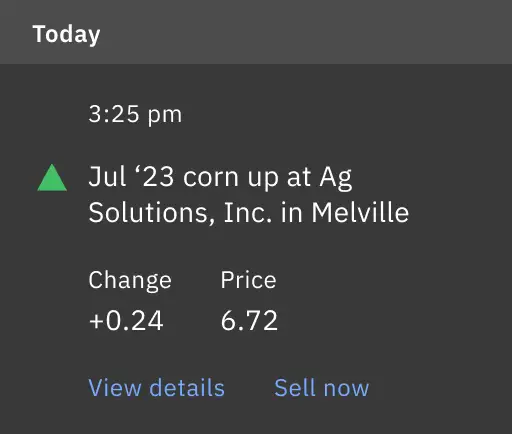Click the word up in the headline

tap(263, 180)
